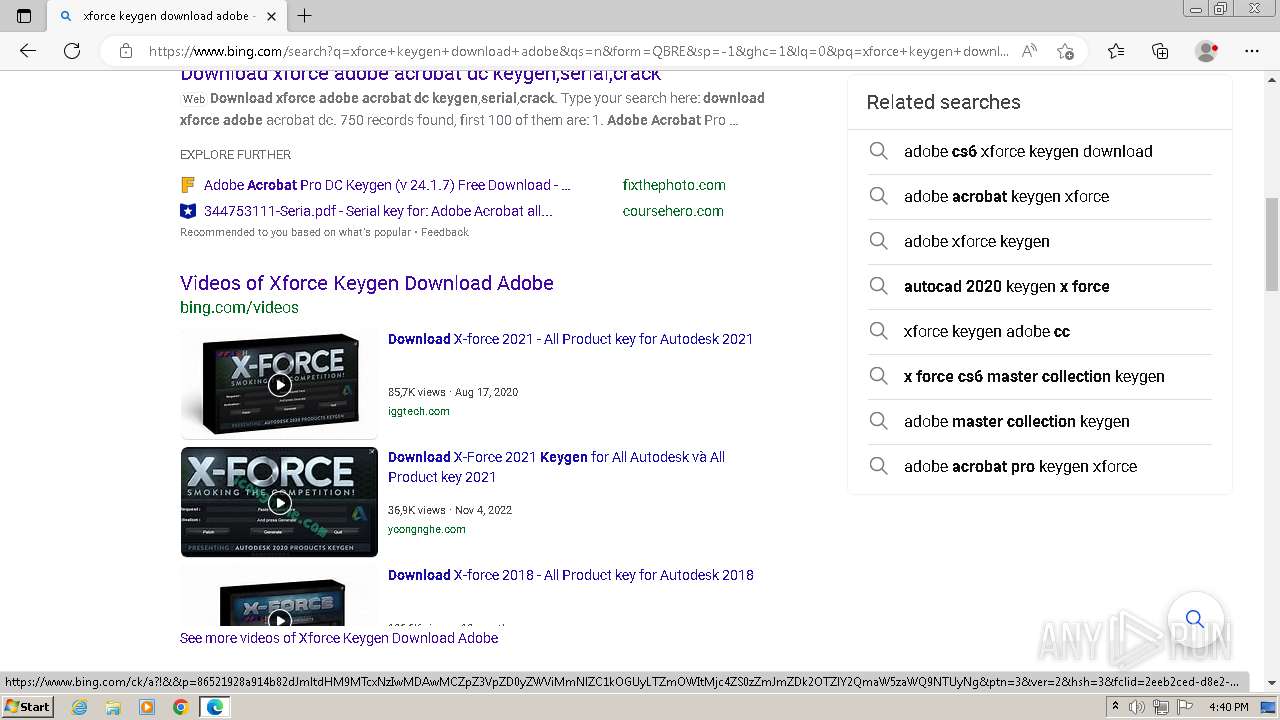This screenshot has width=1280, height=720.
Task: Open the Action Center flag icon
Action: click(x=1185, y=707)
